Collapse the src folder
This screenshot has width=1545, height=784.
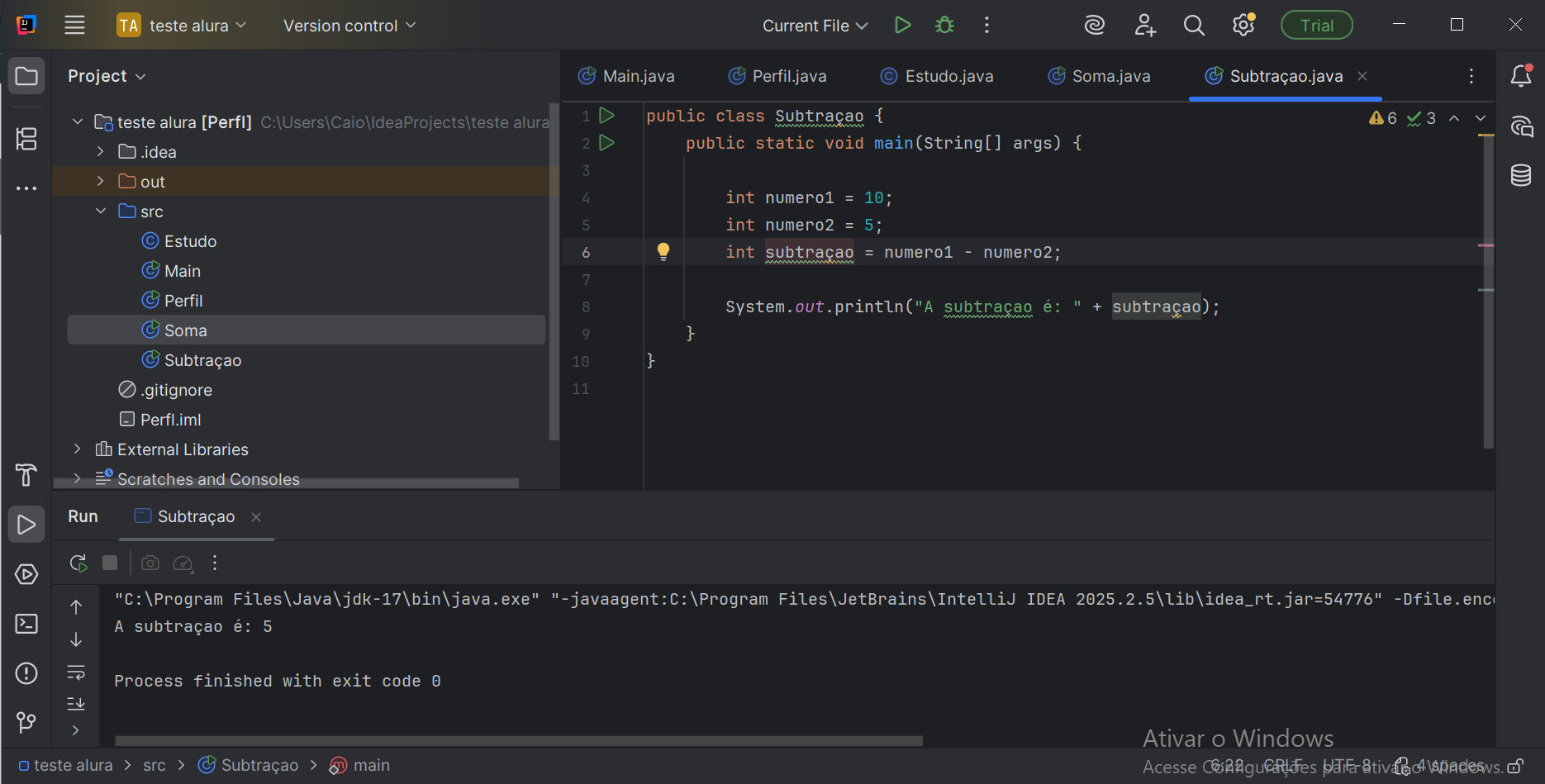pyautogui.click(x=101, y=211)
